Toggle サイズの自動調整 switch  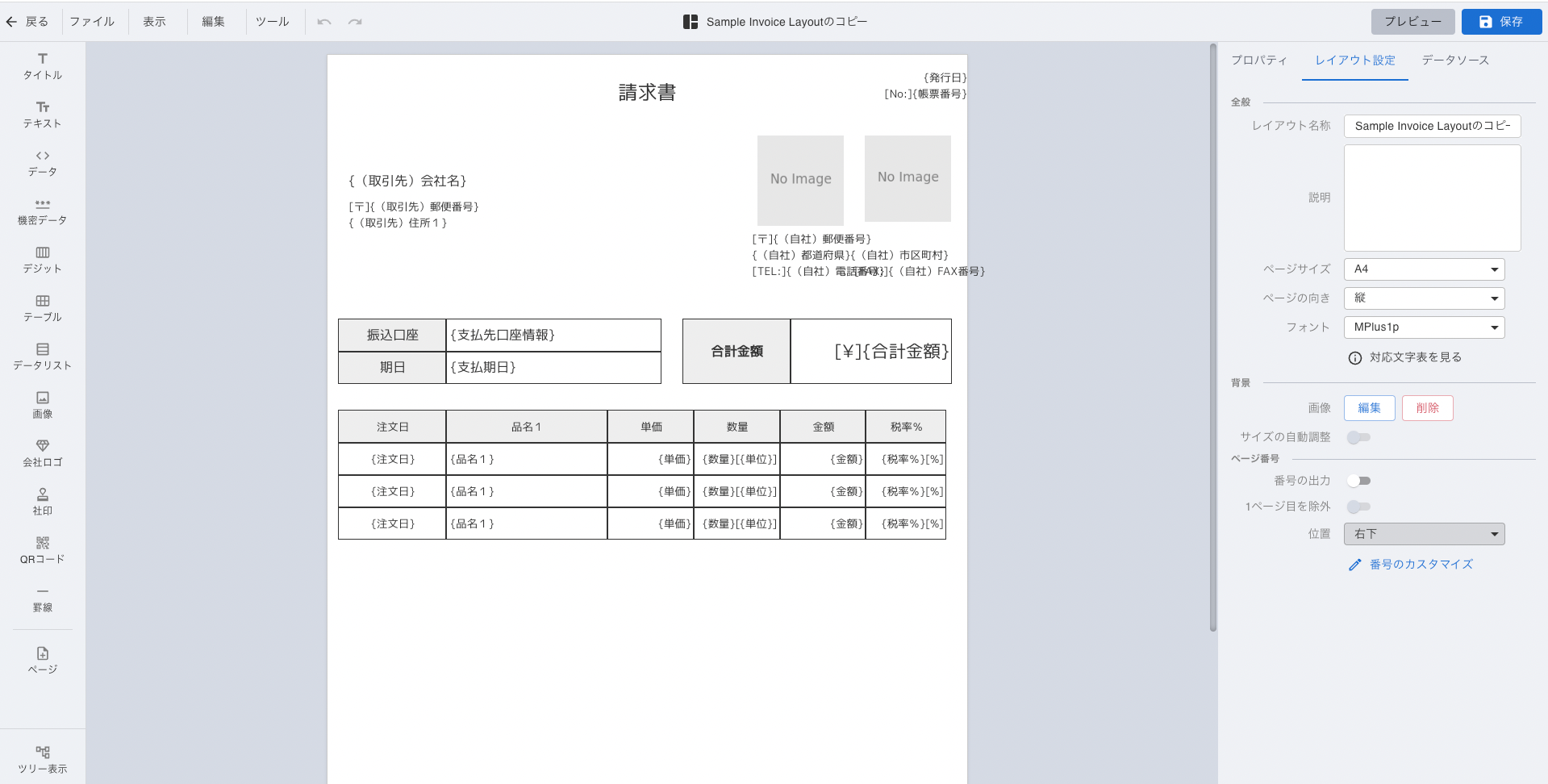point(1358,437)
